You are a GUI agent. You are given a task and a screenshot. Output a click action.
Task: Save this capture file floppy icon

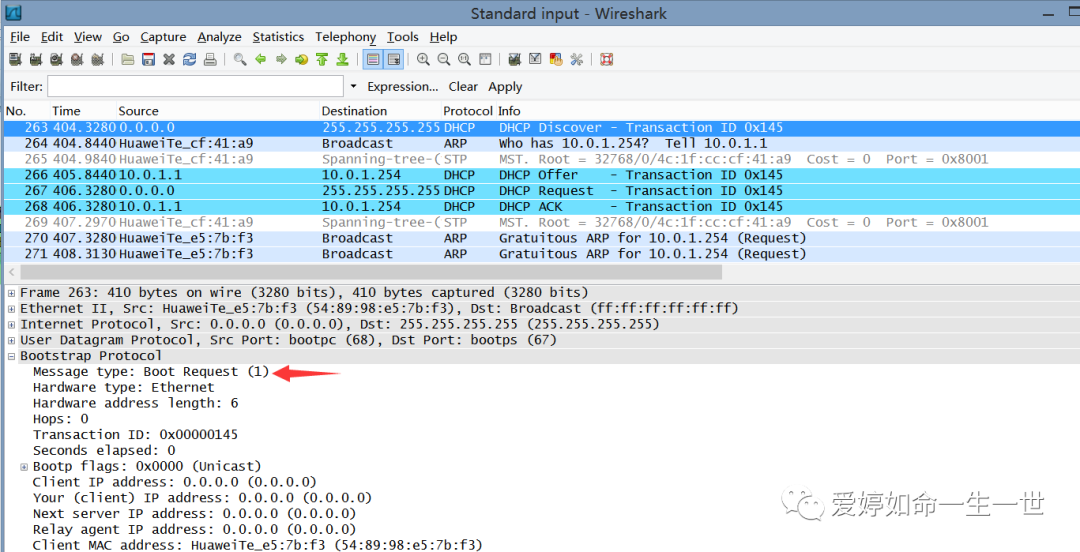click(148, 60)
